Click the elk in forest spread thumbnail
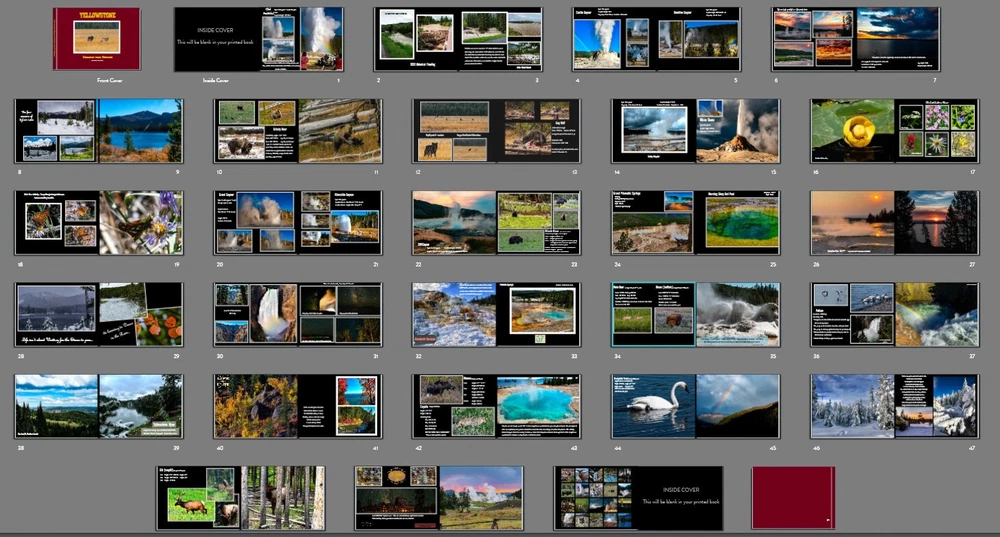Screen dimensions: 1000x537 click(240, 497)
